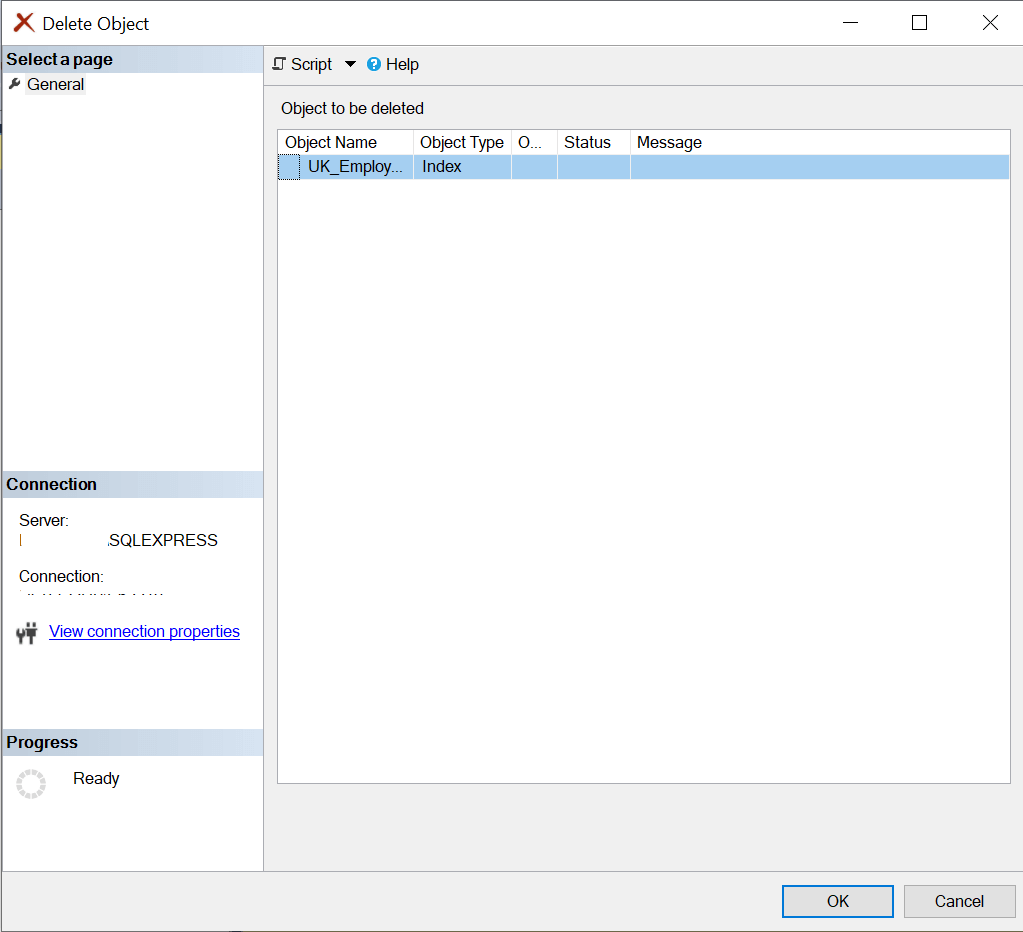The height and width of the screenshot is (932, 1023).
Task: Click the connection plug icon
Action: coord(27,633)
